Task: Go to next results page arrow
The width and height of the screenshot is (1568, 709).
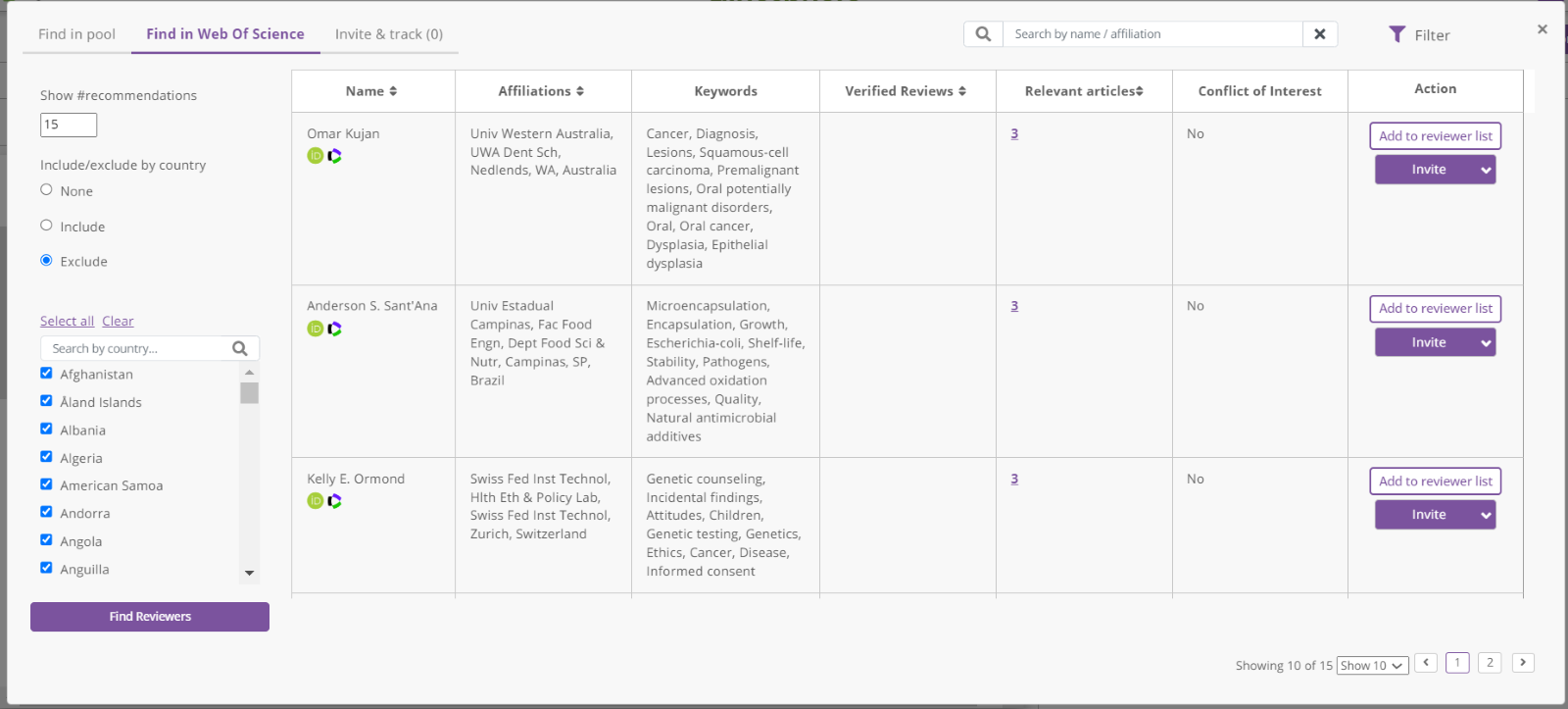Action: [x=1523, y=663]
